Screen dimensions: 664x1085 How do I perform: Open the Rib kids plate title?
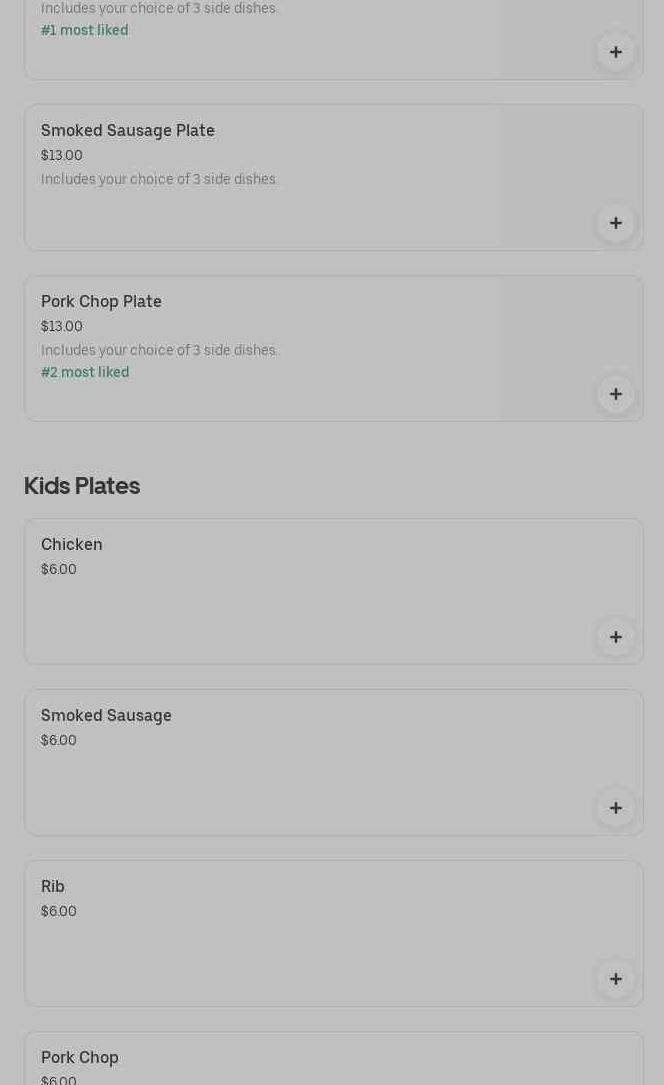pos(53,887)
